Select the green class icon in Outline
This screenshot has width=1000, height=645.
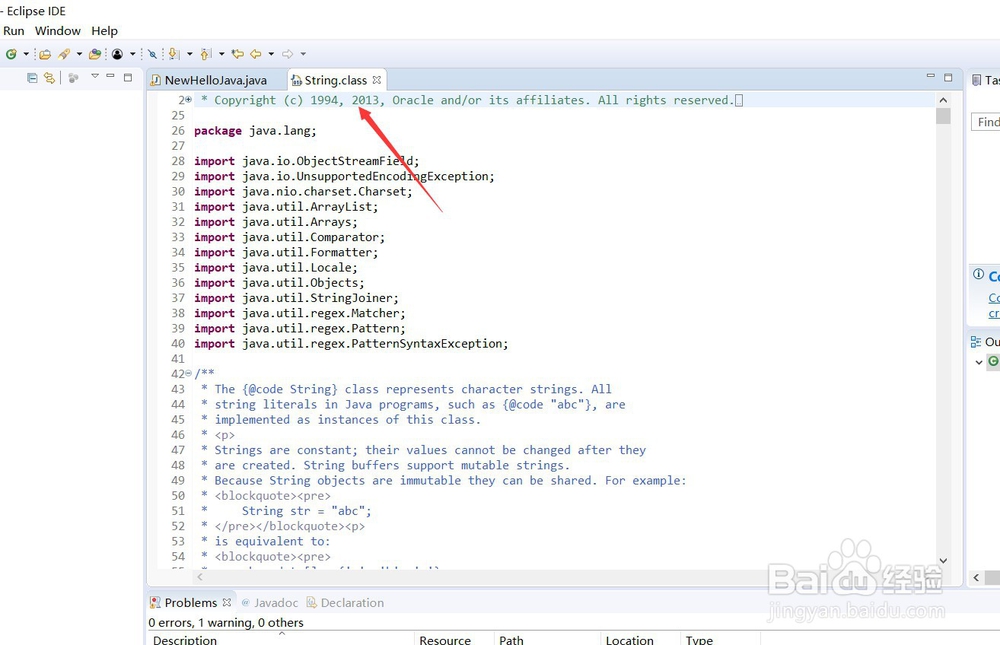[x=994, y=361]
